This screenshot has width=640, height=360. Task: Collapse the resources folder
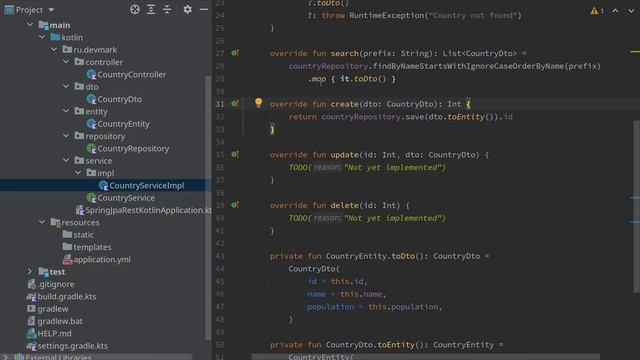[42, 222]
